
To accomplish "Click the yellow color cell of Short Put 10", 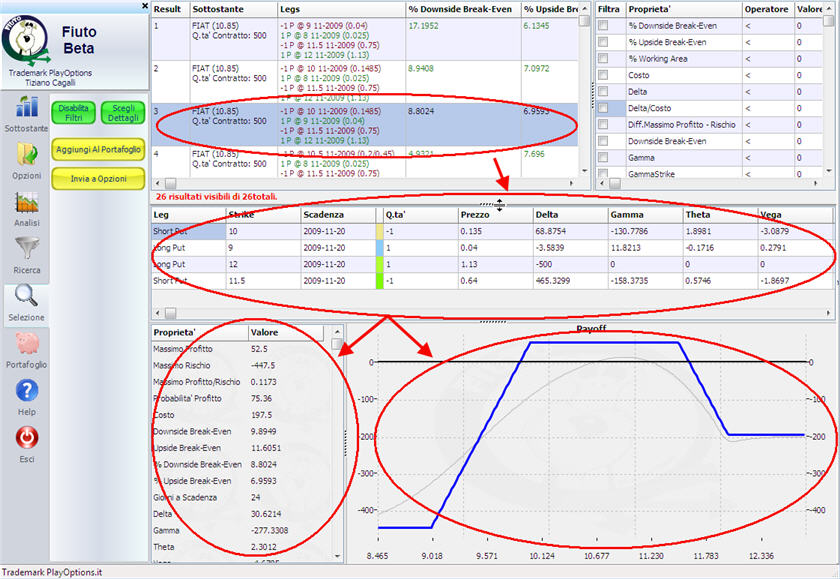I will 378,231.
